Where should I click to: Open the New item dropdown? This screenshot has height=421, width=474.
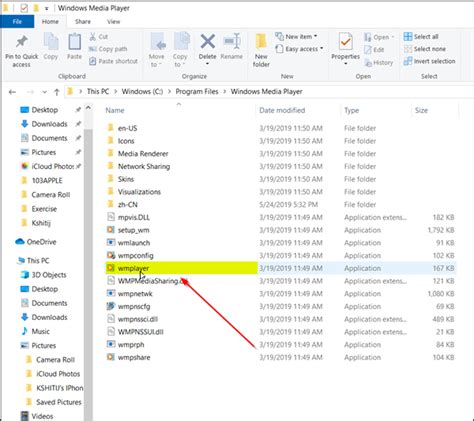296,37
